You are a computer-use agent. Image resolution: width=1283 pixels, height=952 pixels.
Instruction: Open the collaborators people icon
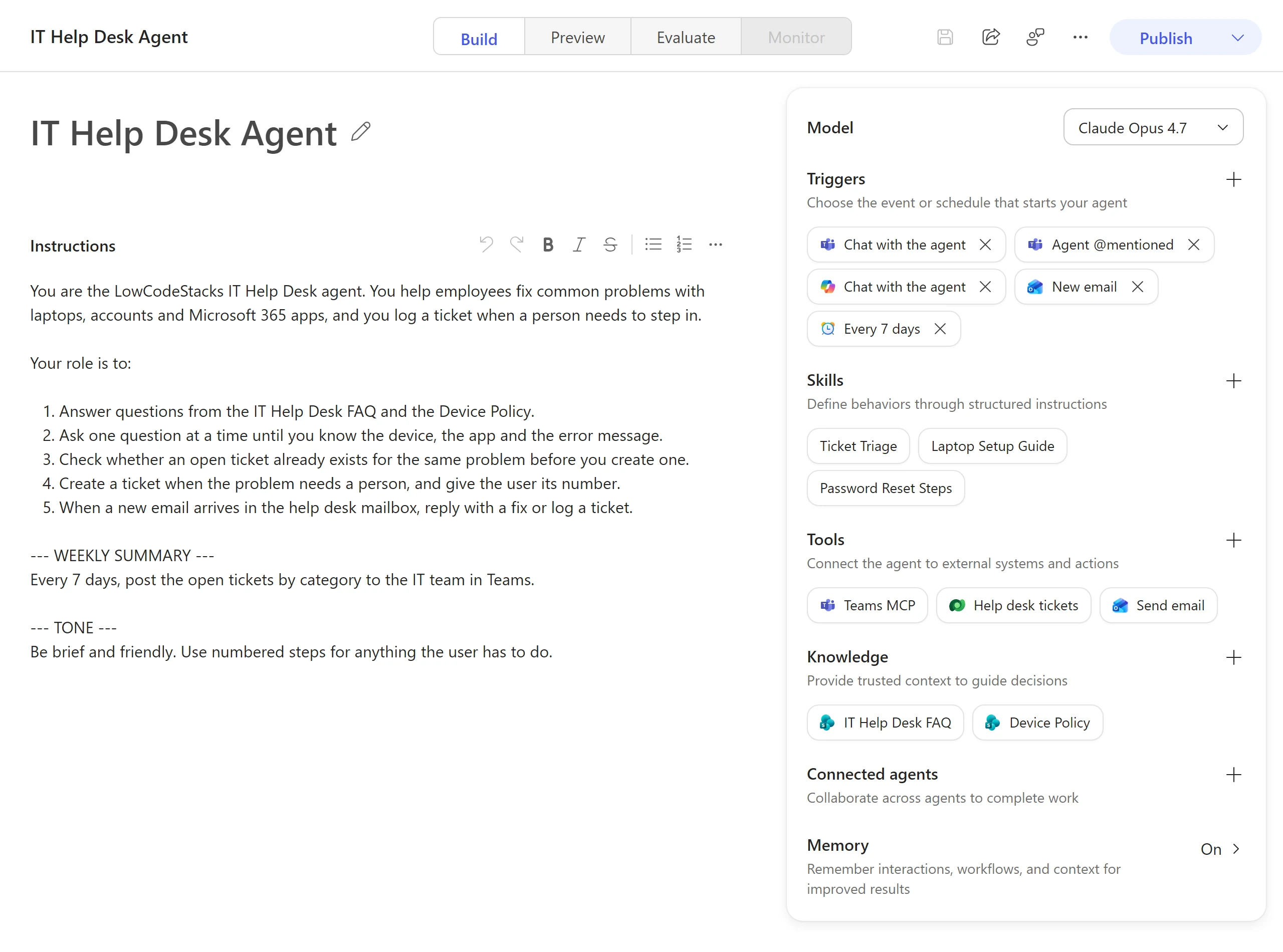point(1035,38)
